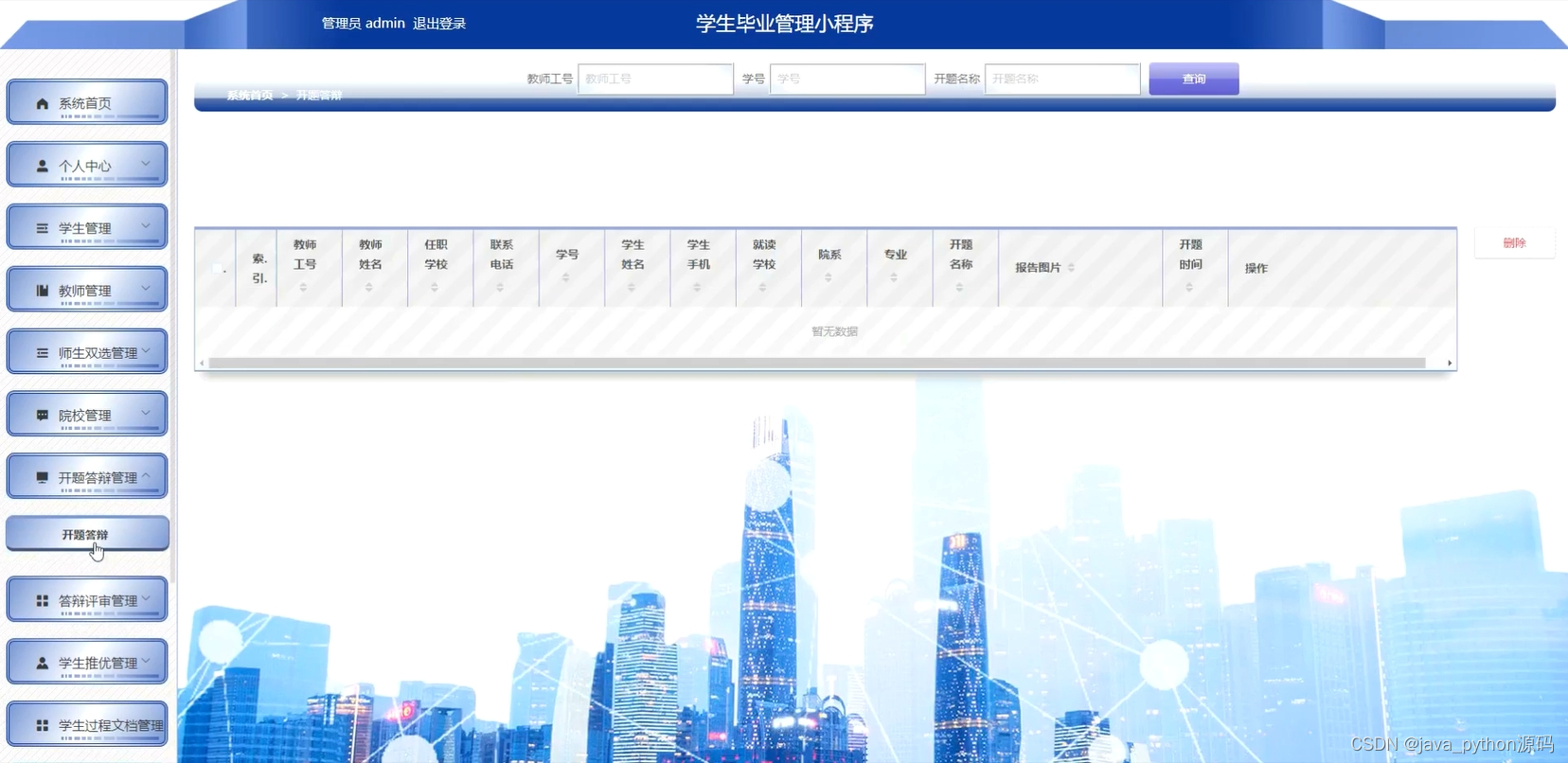Sort by 开题时间 column arrows
The image size is (1568, 763).
(x=1189, y=287)
